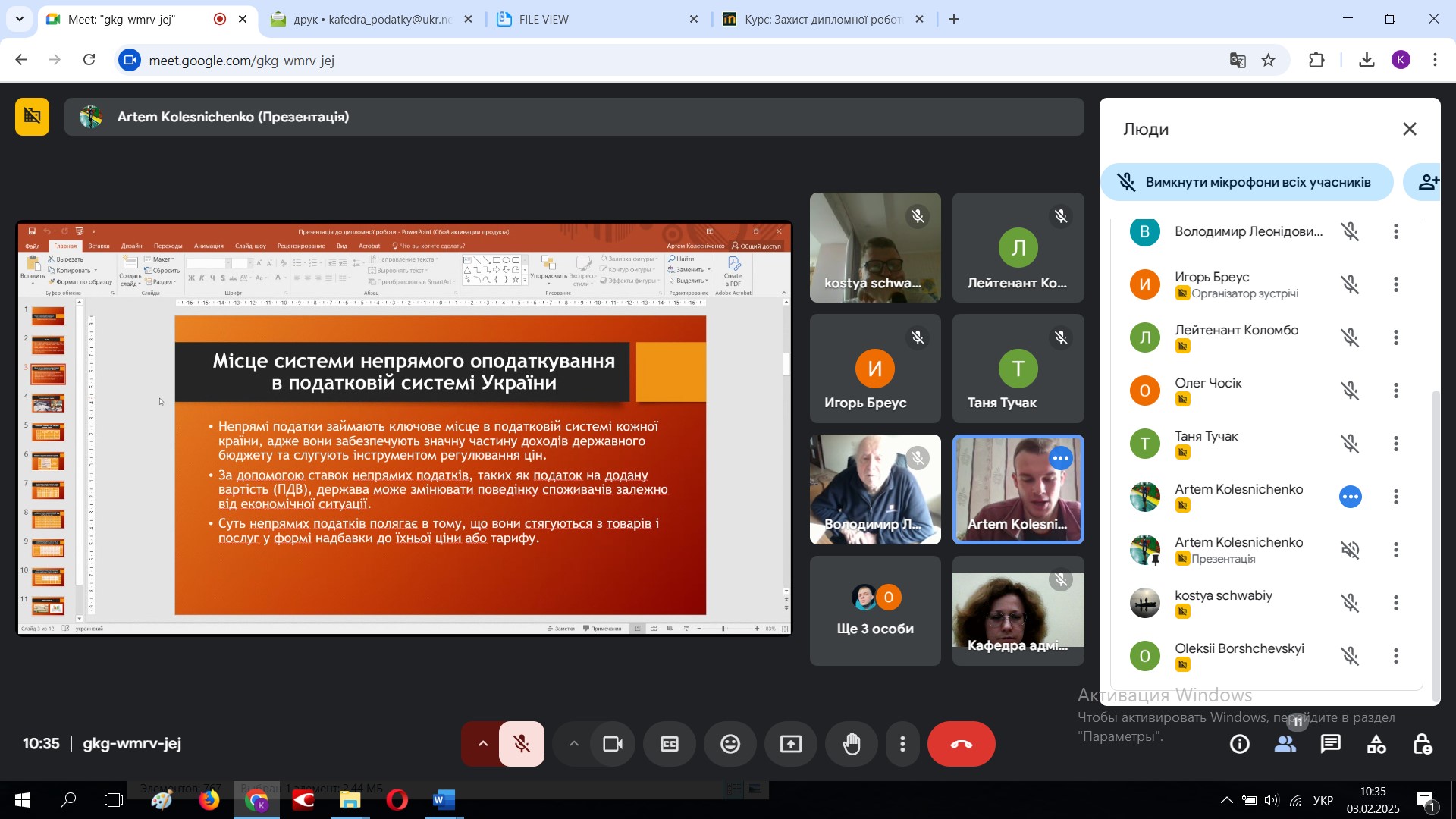The width and height of the screenshot is (1456, 819).
Task: Open the system volume icon in tray
Action: (x=1272, y=801)
